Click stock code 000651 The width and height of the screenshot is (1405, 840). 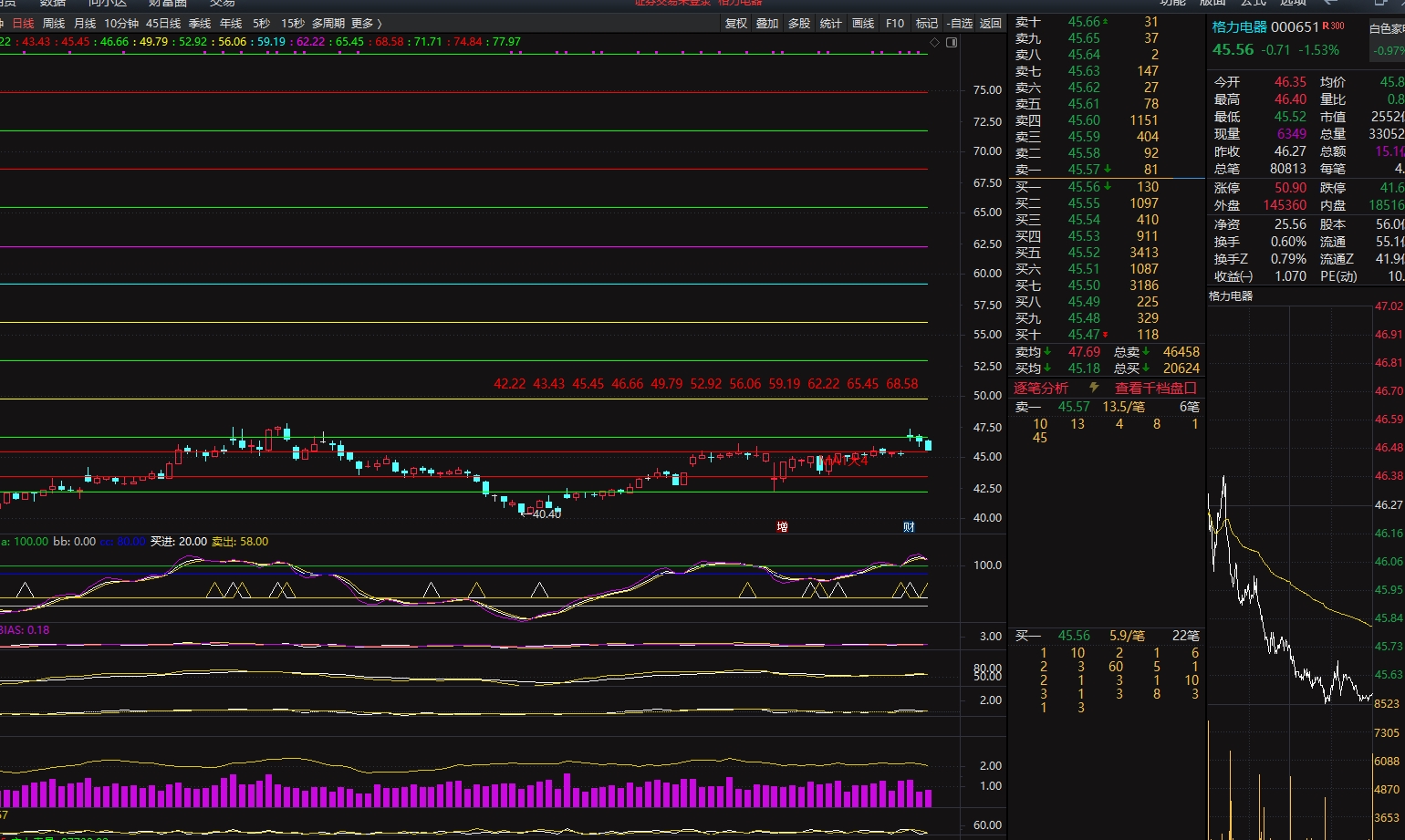click(x=1296, y=27)
